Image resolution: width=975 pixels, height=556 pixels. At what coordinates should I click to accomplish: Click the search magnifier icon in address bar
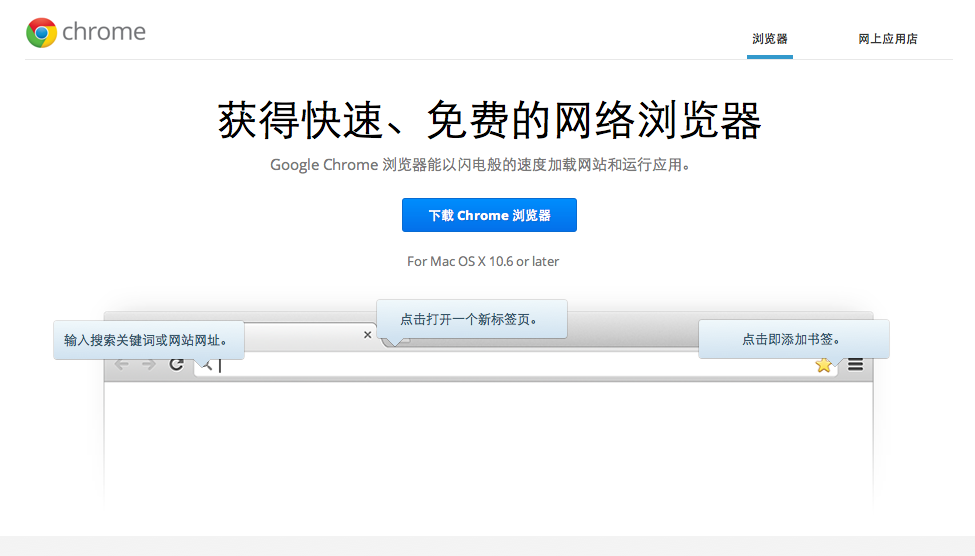tap(205, 365)
